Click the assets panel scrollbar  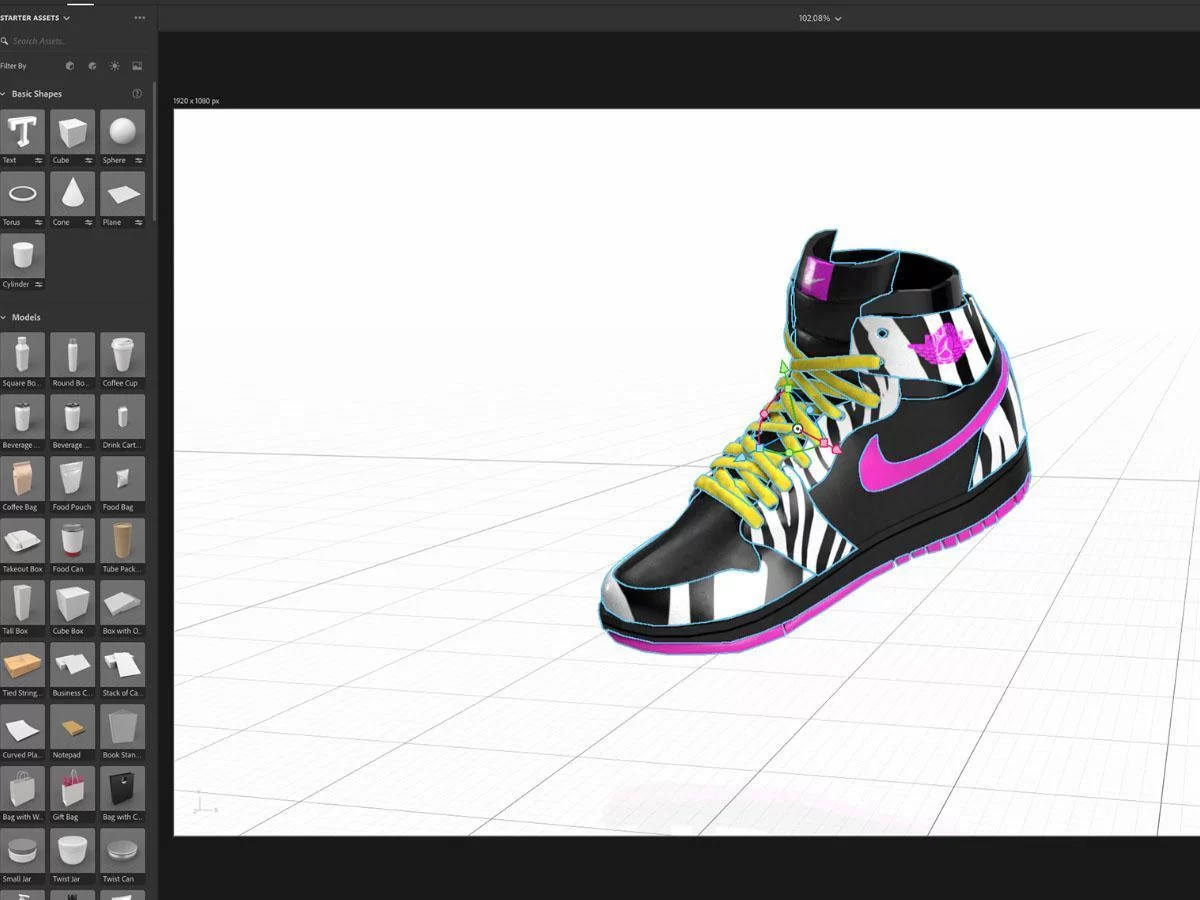pos(154,150)
